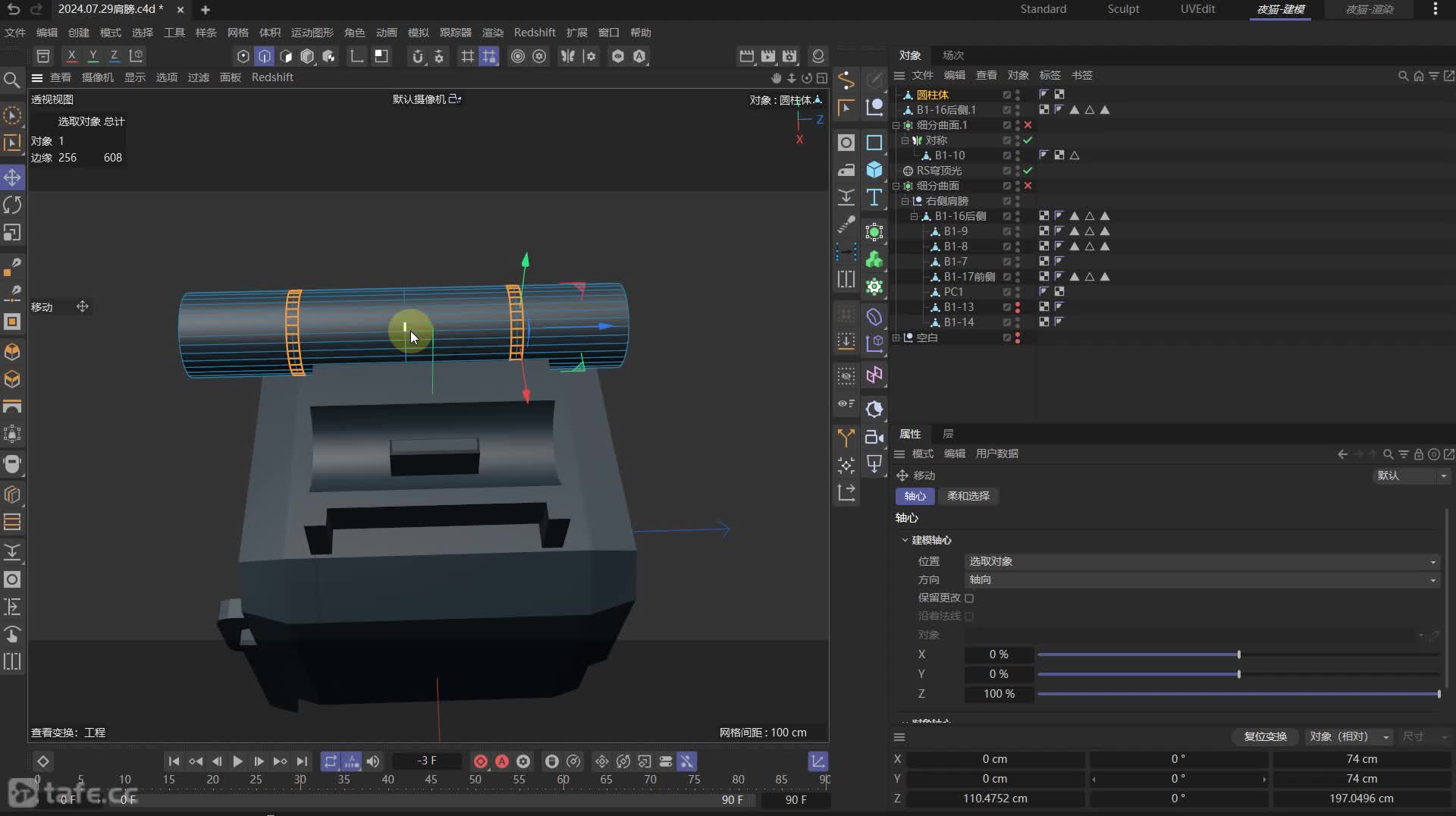Click the Record active objects button

click(481, 761)
